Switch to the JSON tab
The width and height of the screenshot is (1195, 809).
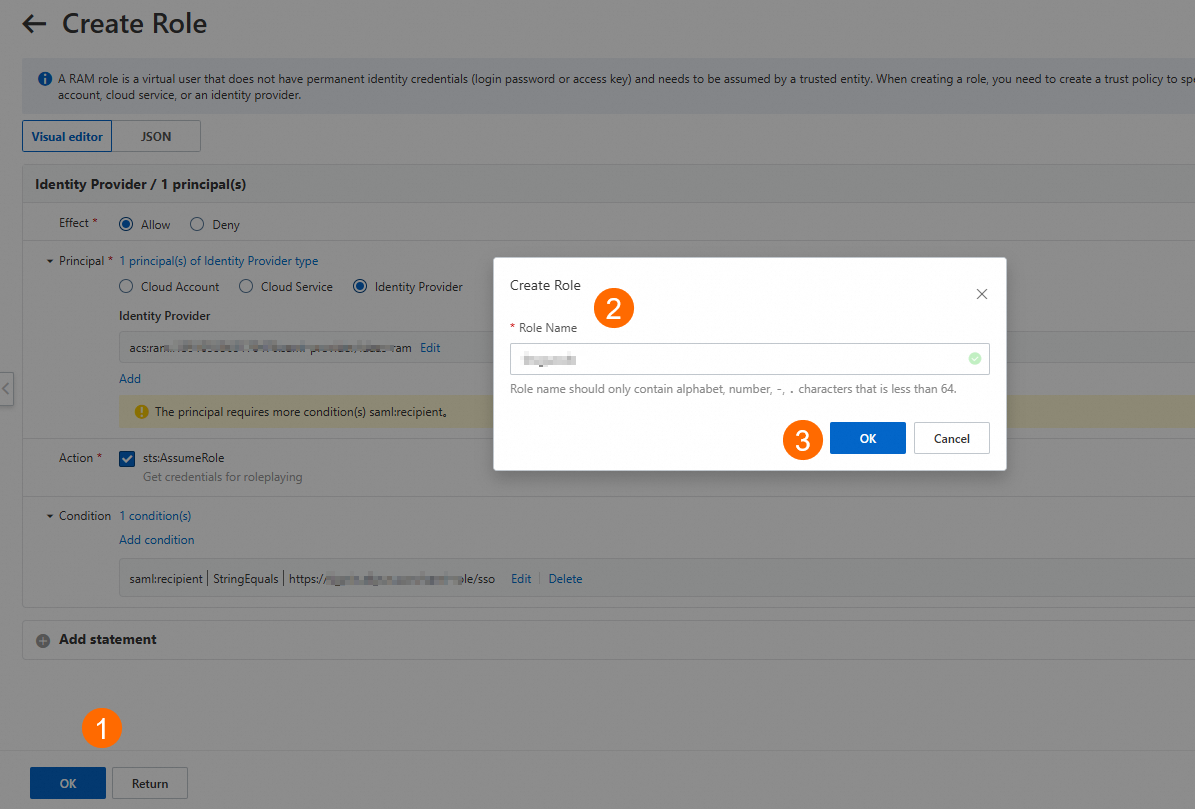click(156, 136)
